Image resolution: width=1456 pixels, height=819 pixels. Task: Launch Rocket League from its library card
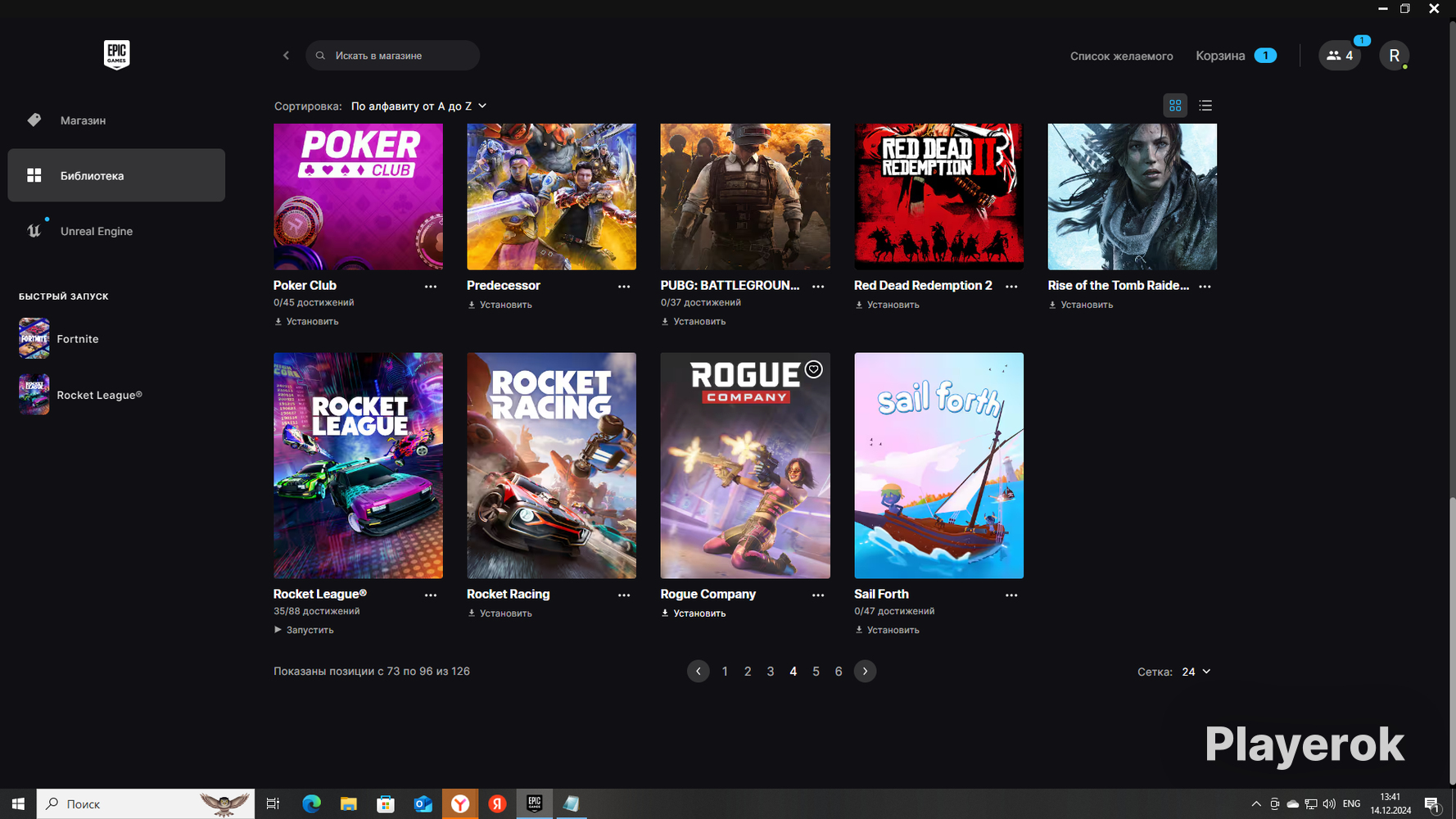coord(304,631)
